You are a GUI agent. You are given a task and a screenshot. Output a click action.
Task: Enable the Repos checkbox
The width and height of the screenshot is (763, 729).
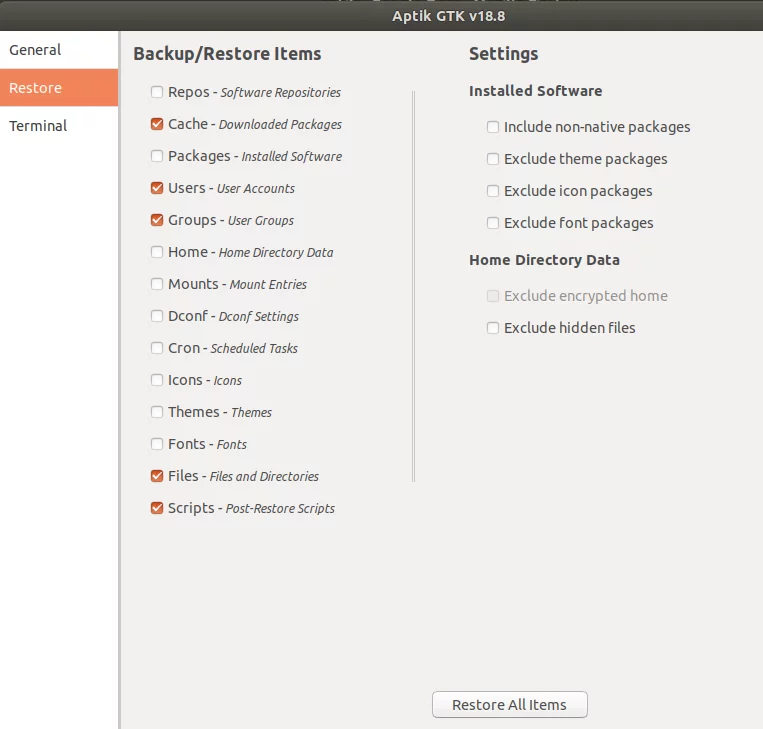pos(157,92)
